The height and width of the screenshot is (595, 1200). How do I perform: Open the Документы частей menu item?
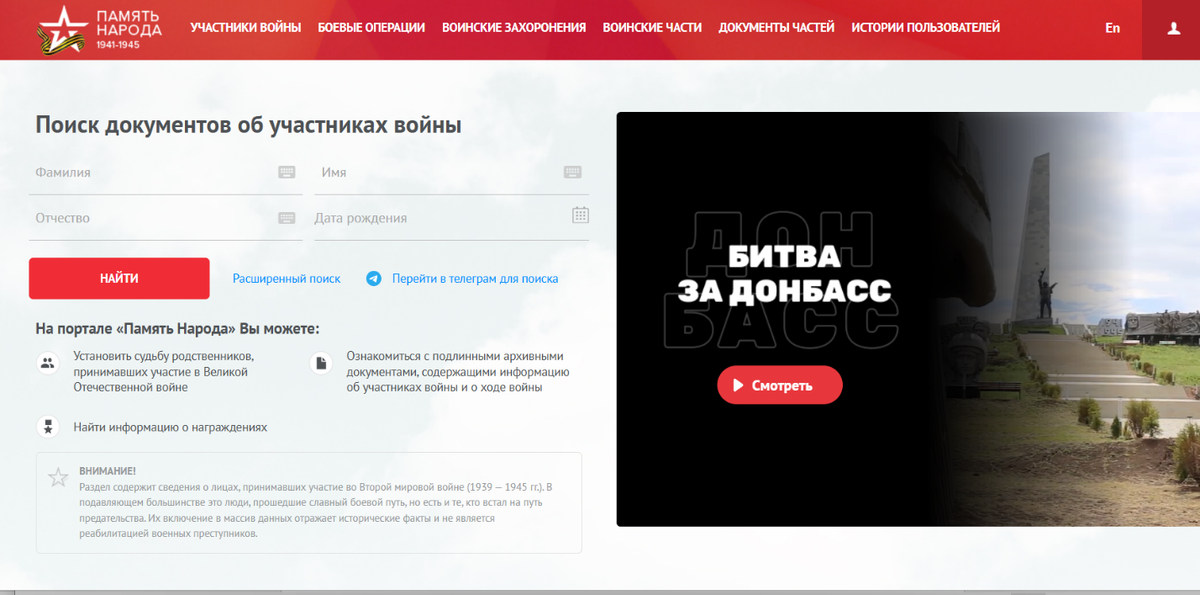tap(777, 28)
